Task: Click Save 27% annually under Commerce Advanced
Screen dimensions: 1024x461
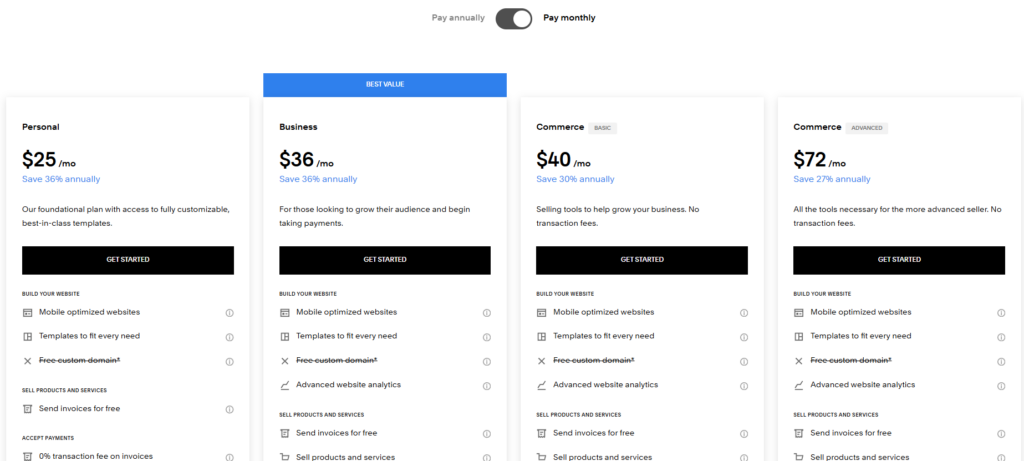Action: pyautogui.click(x=832, y=180)
